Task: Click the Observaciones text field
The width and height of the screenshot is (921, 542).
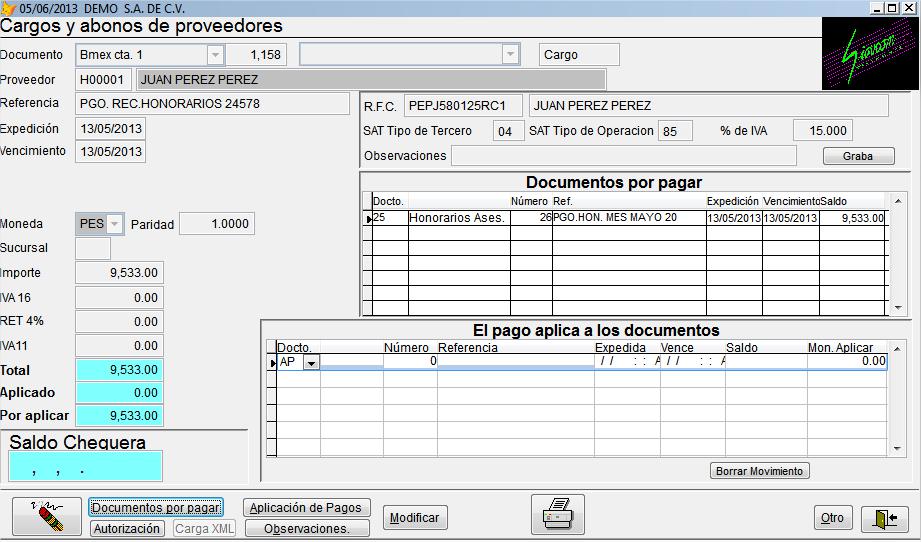Action: (x=624, y=156)
